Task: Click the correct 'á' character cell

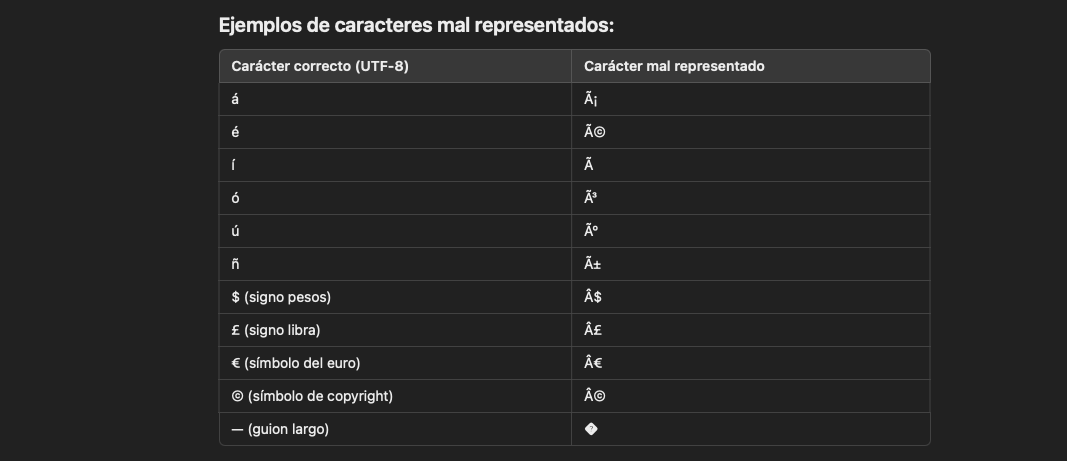Action: pyautogui.click(x=395, y=99)
